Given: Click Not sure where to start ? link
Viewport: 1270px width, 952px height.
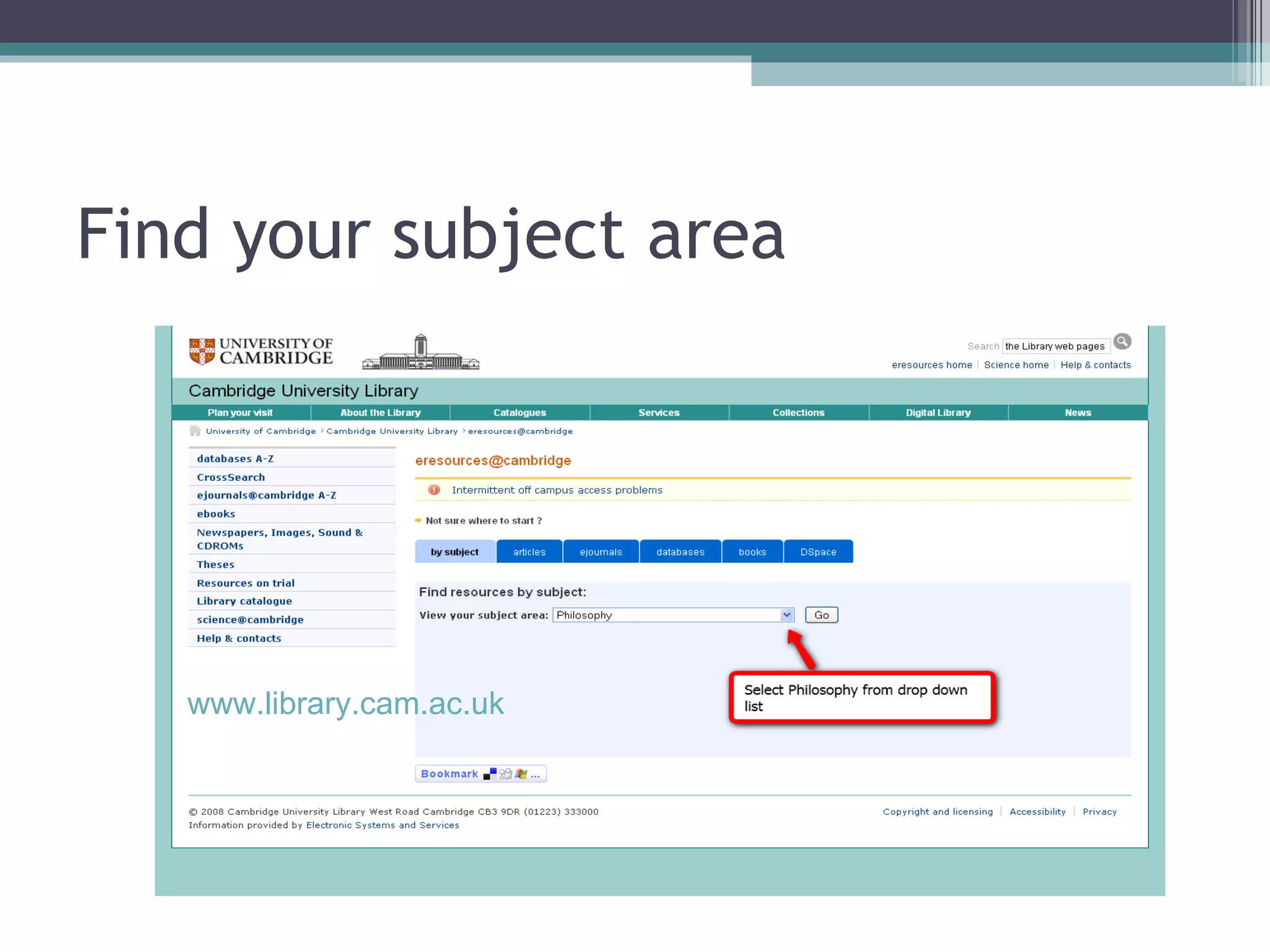Looking at the screenshot, I should pos(484,521).
